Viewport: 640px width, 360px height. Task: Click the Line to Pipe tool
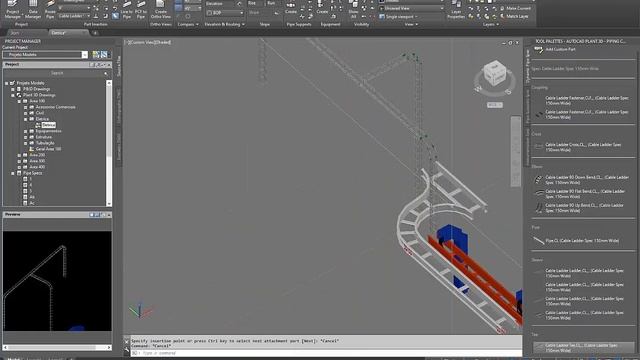coord(127,9)
